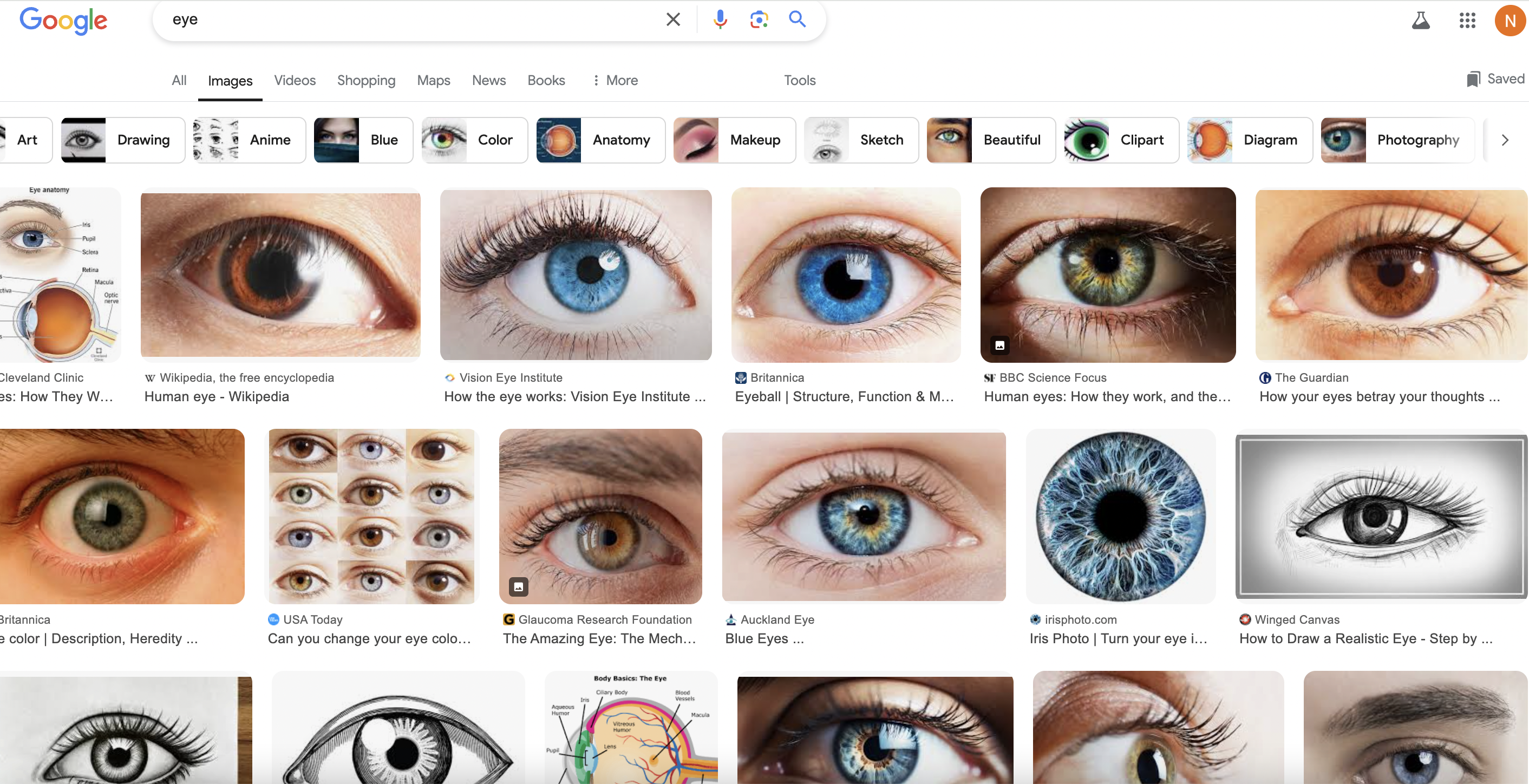Click the Google logo

[63, 21]
